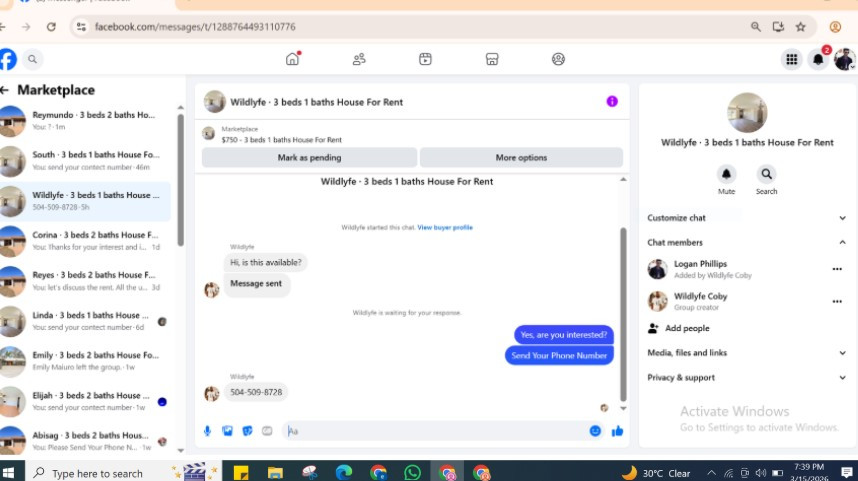
Task: Open conversation information purple icon
Action: 612,101
